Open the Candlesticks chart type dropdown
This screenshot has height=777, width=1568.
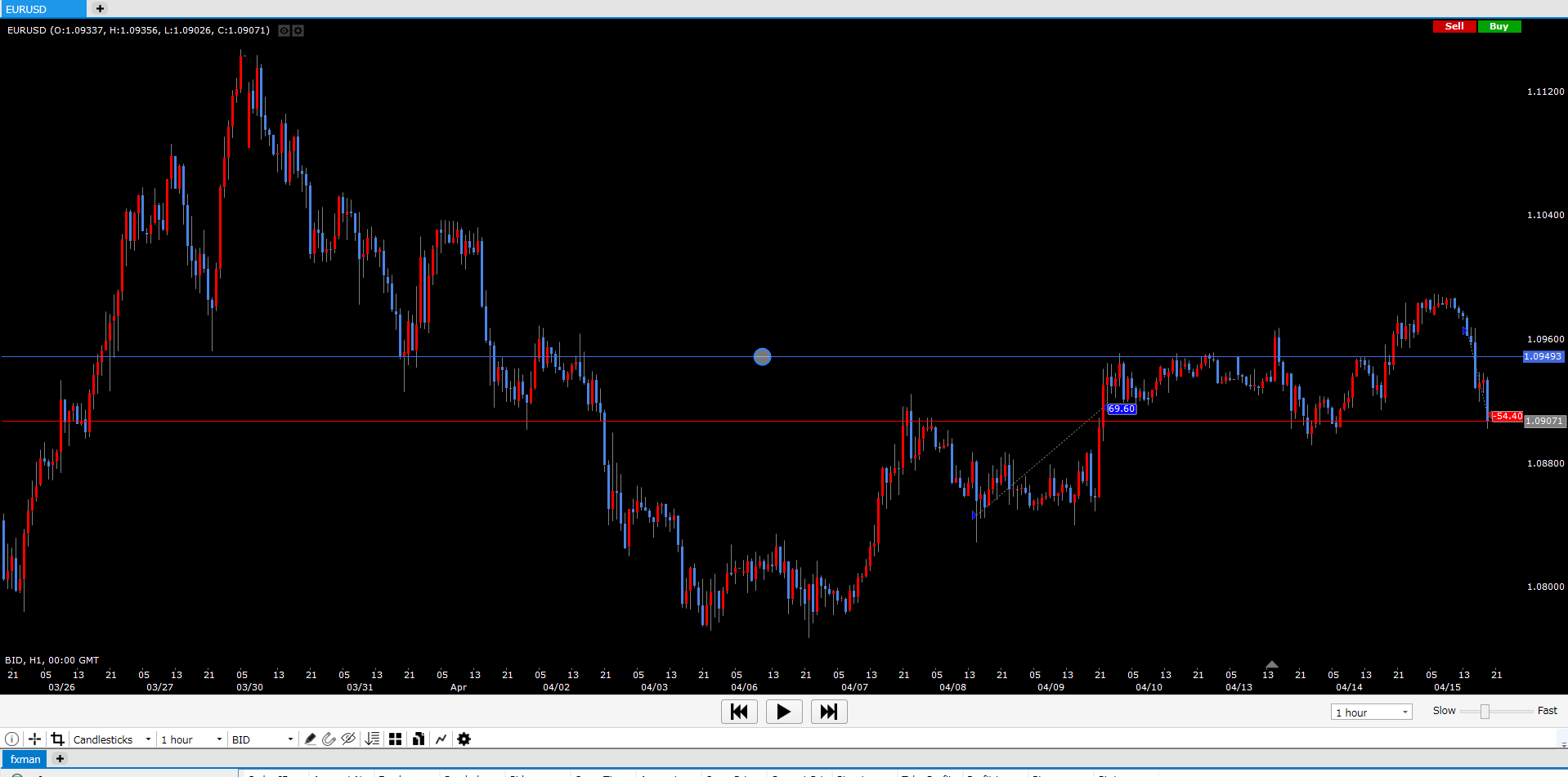coord(112,739)
